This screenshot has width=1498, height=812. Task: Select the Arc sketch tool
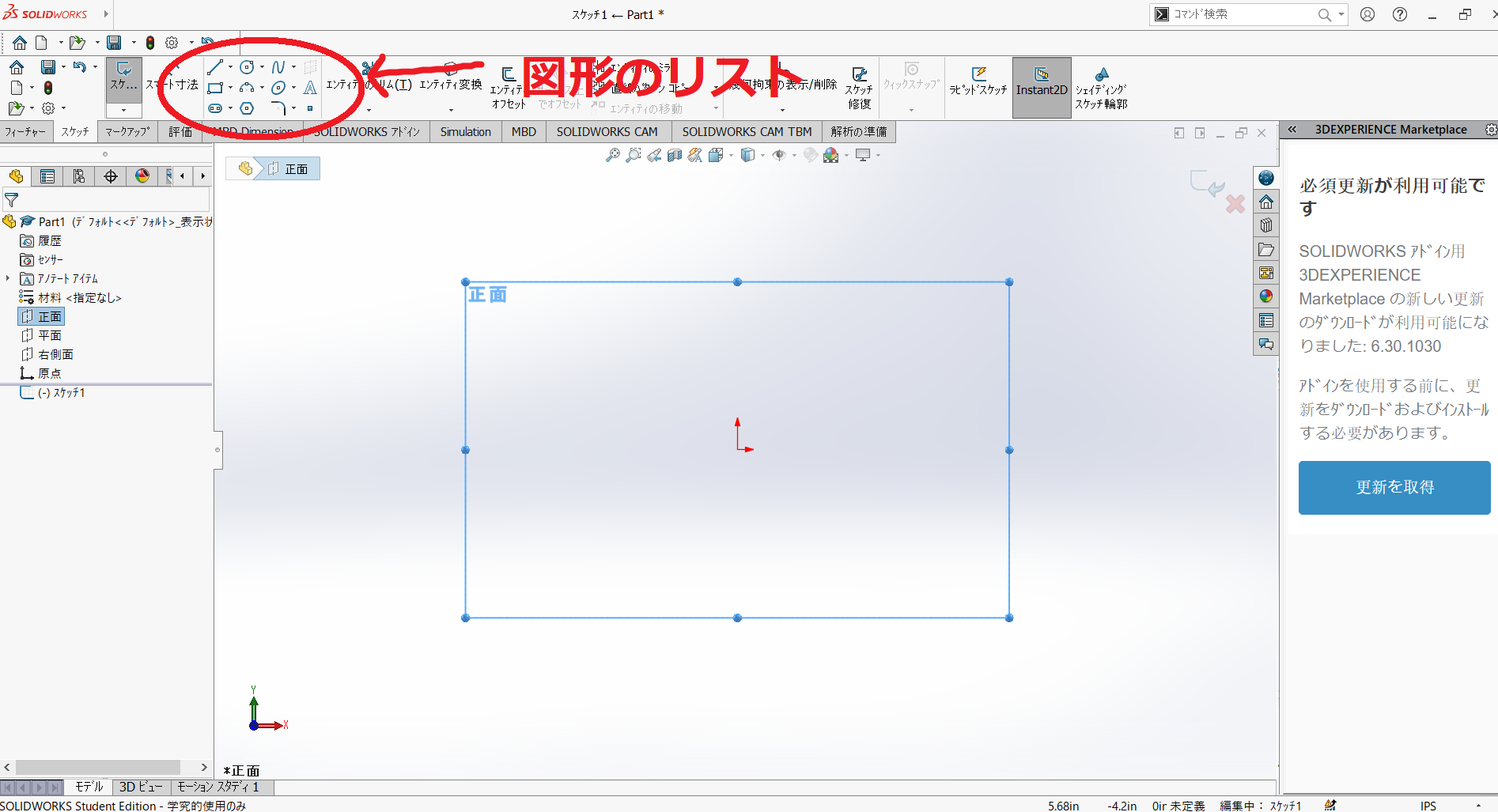[247, 88]
